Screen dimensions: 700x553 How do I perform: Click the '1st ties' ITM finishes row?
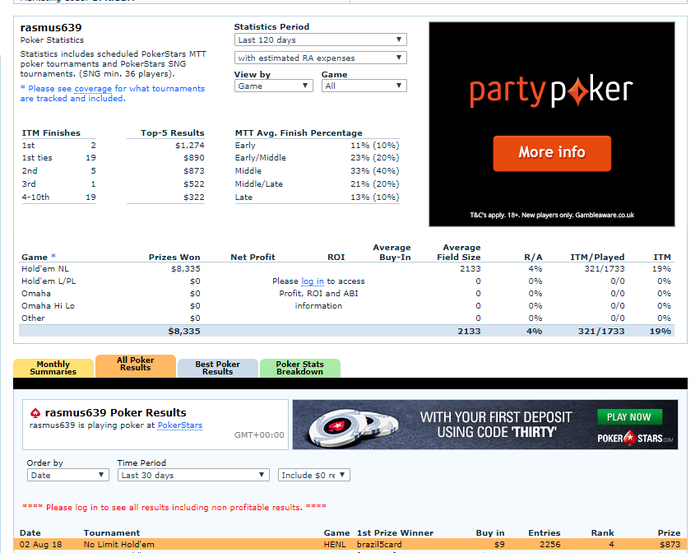(x=59, y=158)
